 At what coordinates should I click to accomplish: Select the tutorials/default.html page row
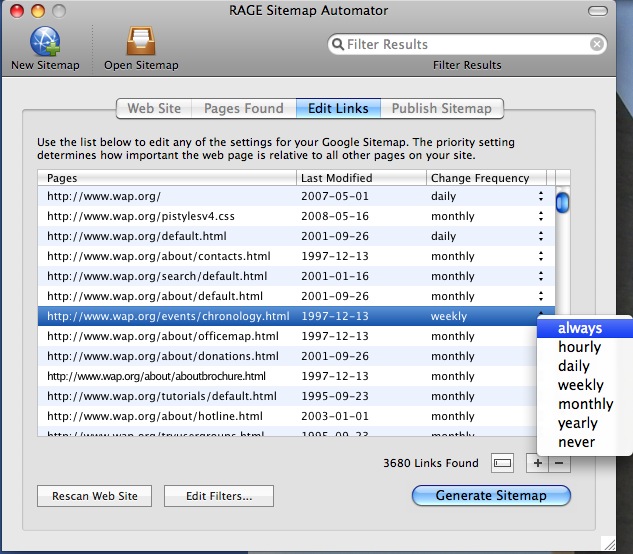pyautogui.click(x=287, y=396)
